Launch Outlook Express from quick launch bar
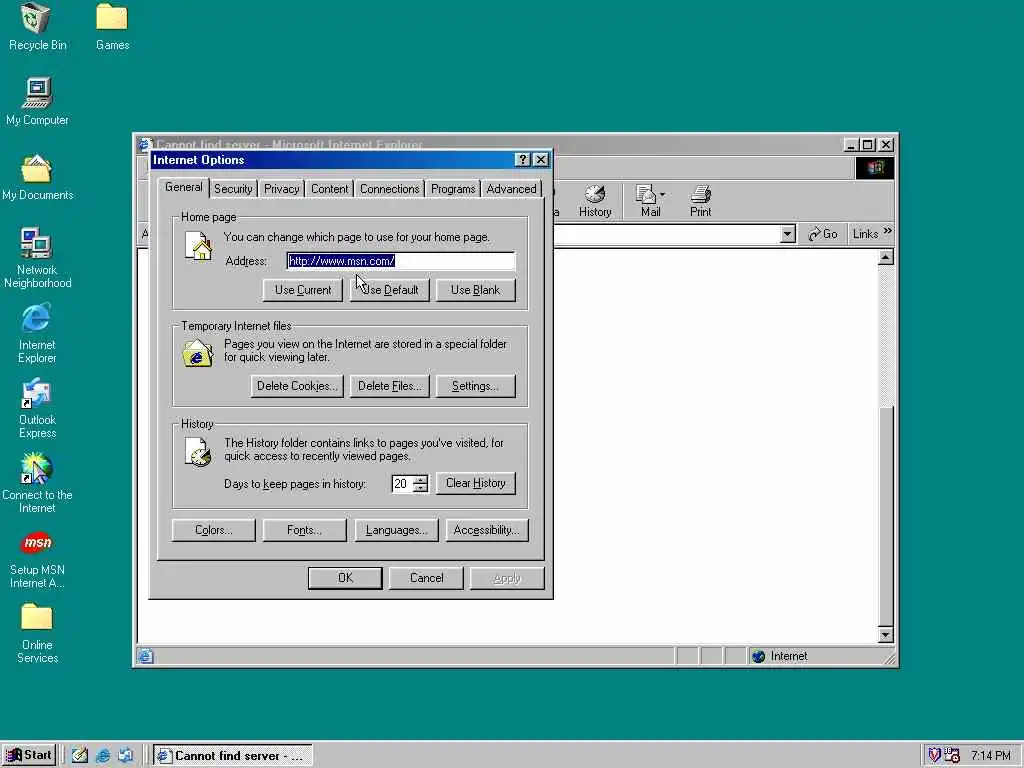This screenshot has width=1024, height=768. tap(125, 756)
